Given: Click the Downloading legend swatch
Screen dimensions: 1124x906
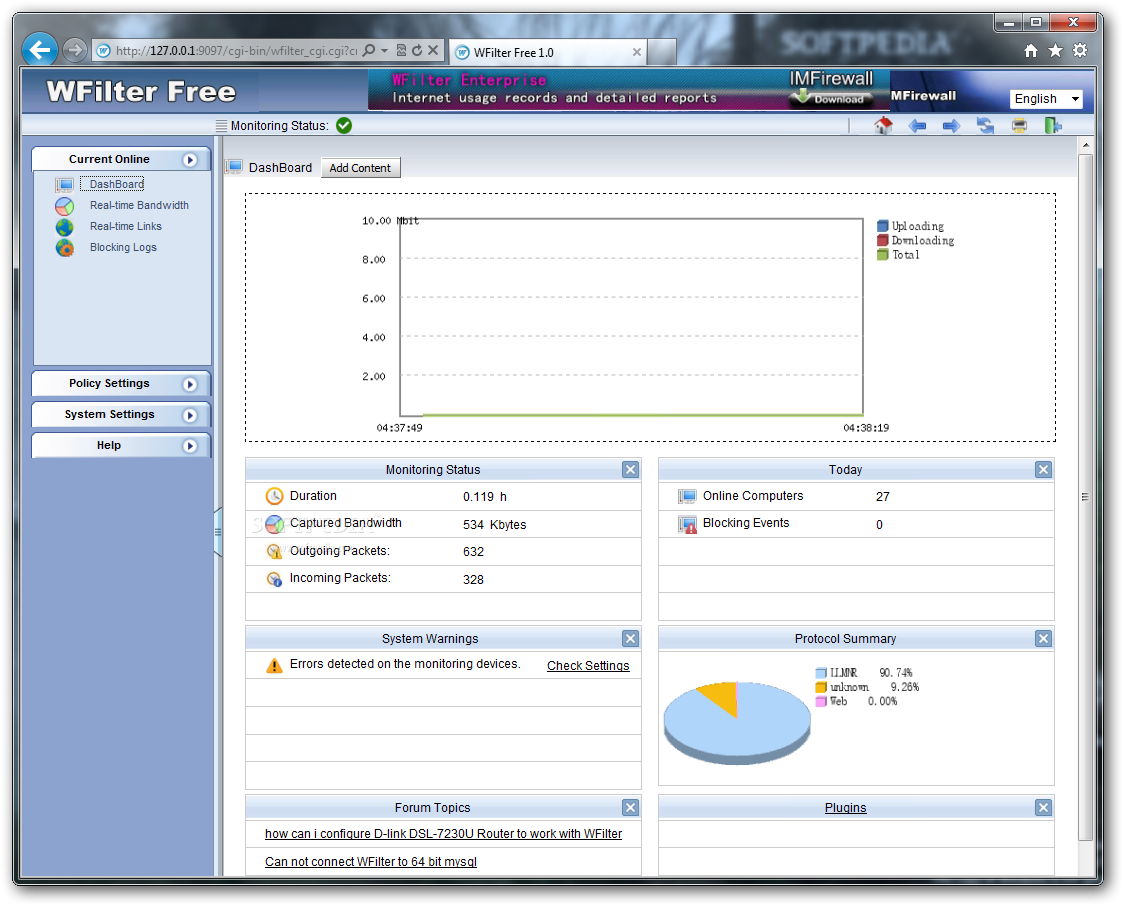Looking at the screenshot, I should 882,241.
